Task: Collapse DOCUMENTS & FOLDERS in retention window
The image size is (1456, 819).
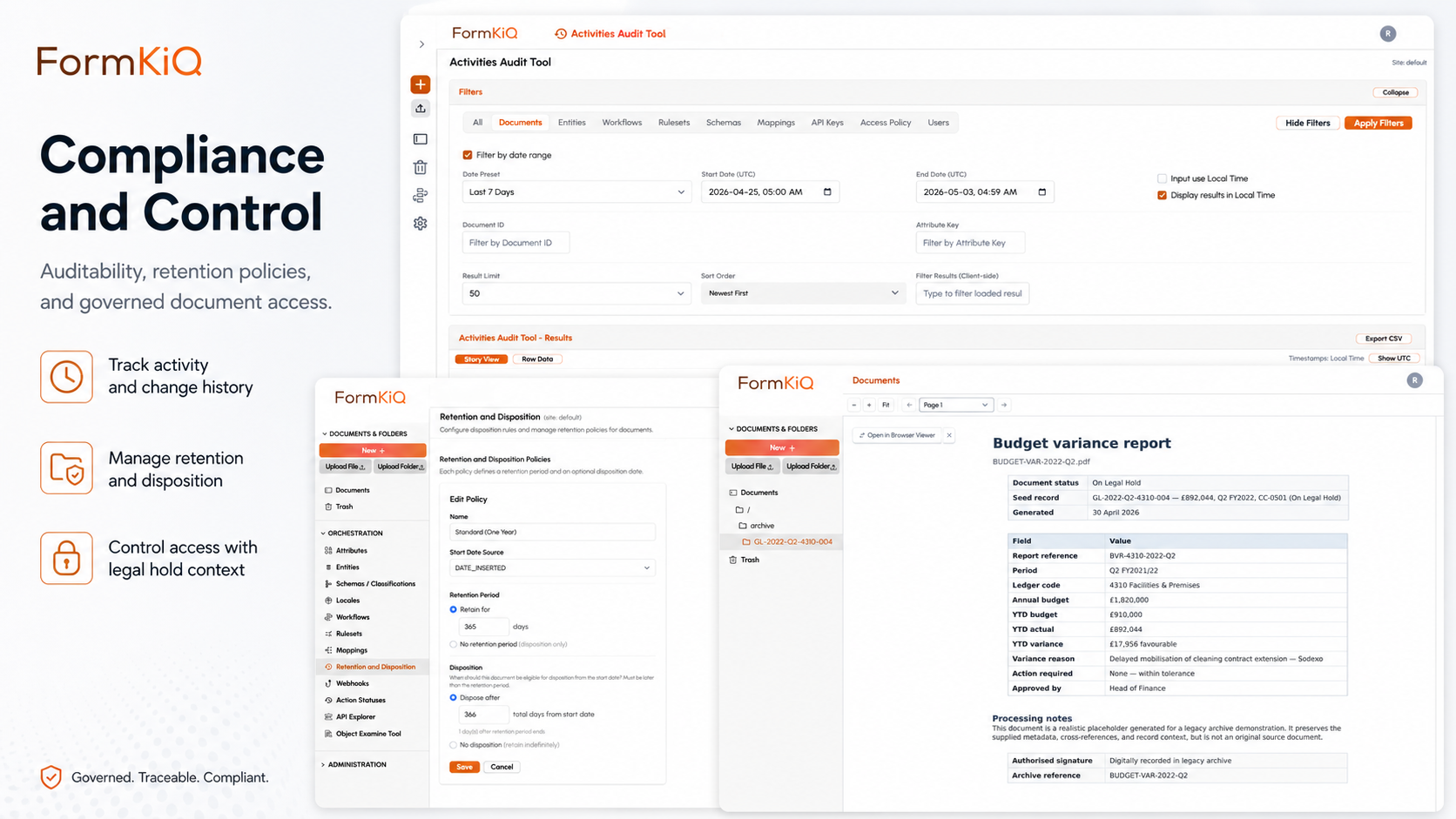Action: coord(365,433)
